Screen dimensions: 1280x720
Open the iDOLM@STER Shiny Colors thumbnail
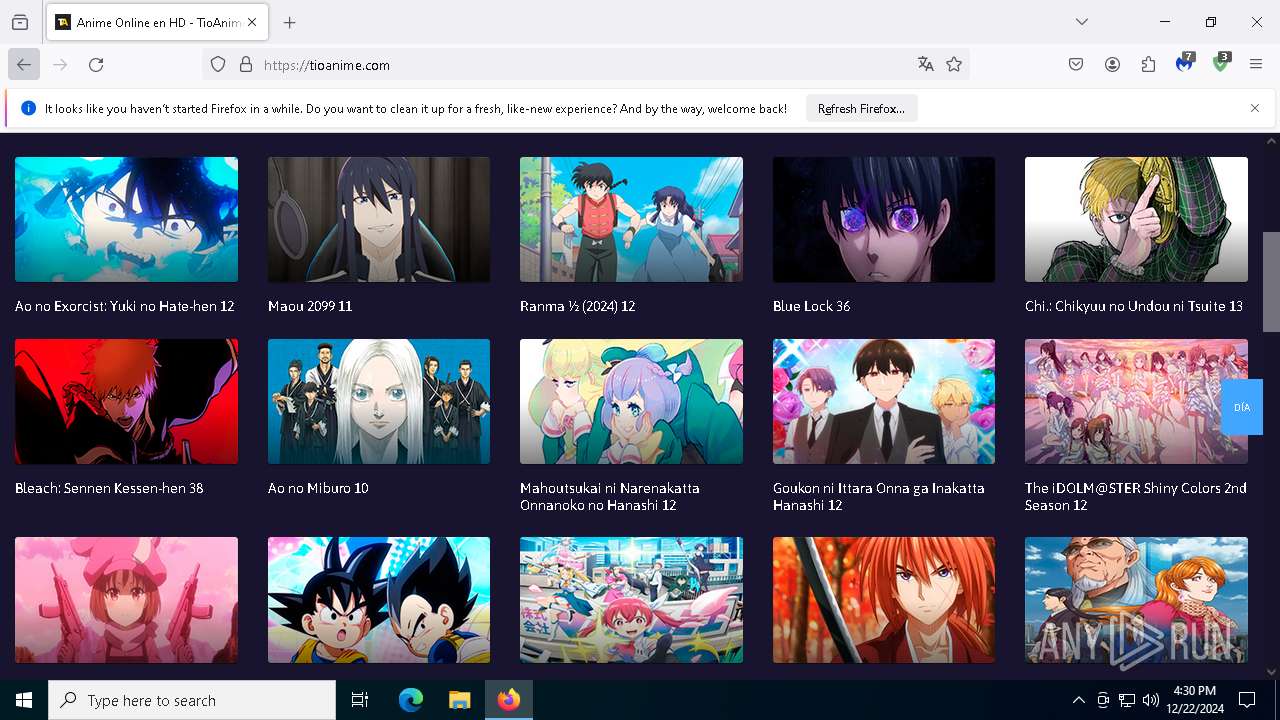pos(1136,401)
